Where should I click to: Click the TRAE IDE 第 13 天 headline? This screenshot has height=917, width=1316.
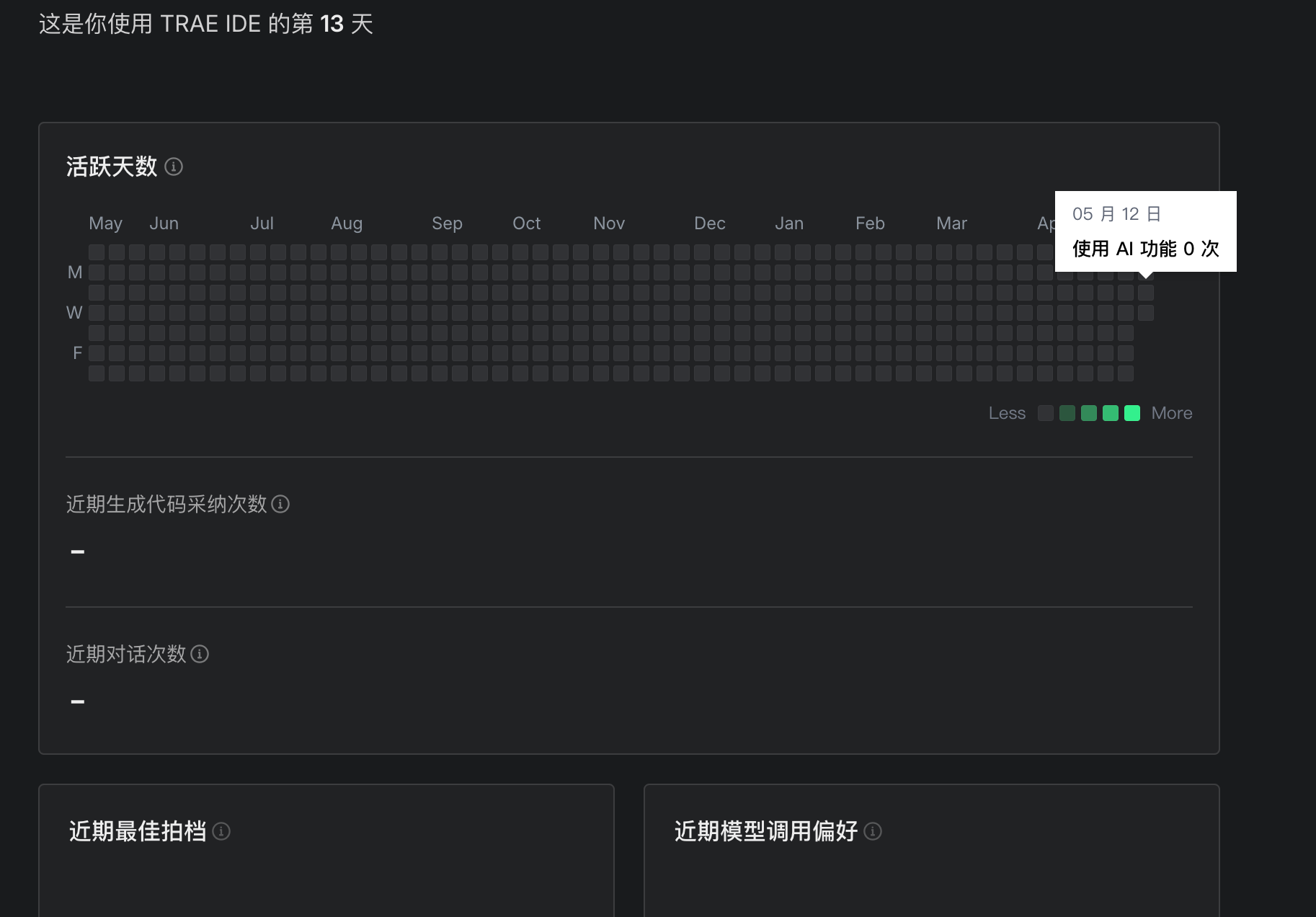tap(206, 24)
